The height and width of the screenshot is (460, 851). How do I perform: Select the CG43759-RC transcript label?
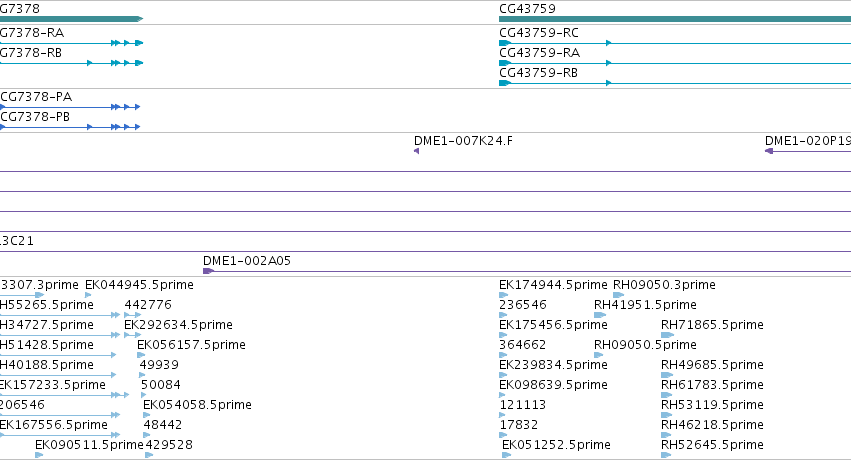[538, 33]
